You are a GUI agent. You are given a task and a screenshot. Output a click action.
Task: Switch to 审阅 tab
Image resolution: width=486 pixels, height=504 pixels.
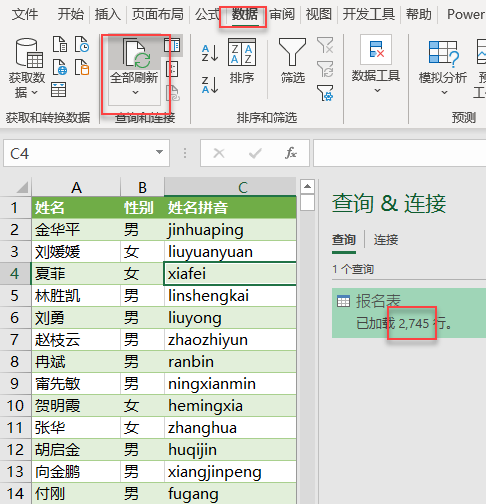pyautogui.click(x=282, y=15)
